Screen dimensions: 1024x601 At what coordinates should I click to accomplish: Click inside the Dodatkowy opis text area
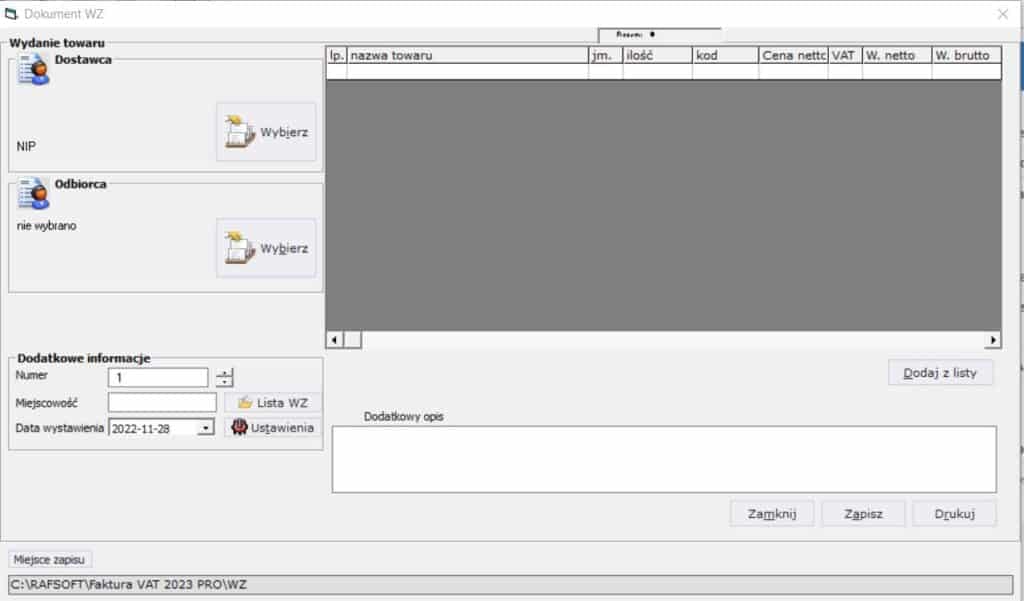click(x=664, y=459)
